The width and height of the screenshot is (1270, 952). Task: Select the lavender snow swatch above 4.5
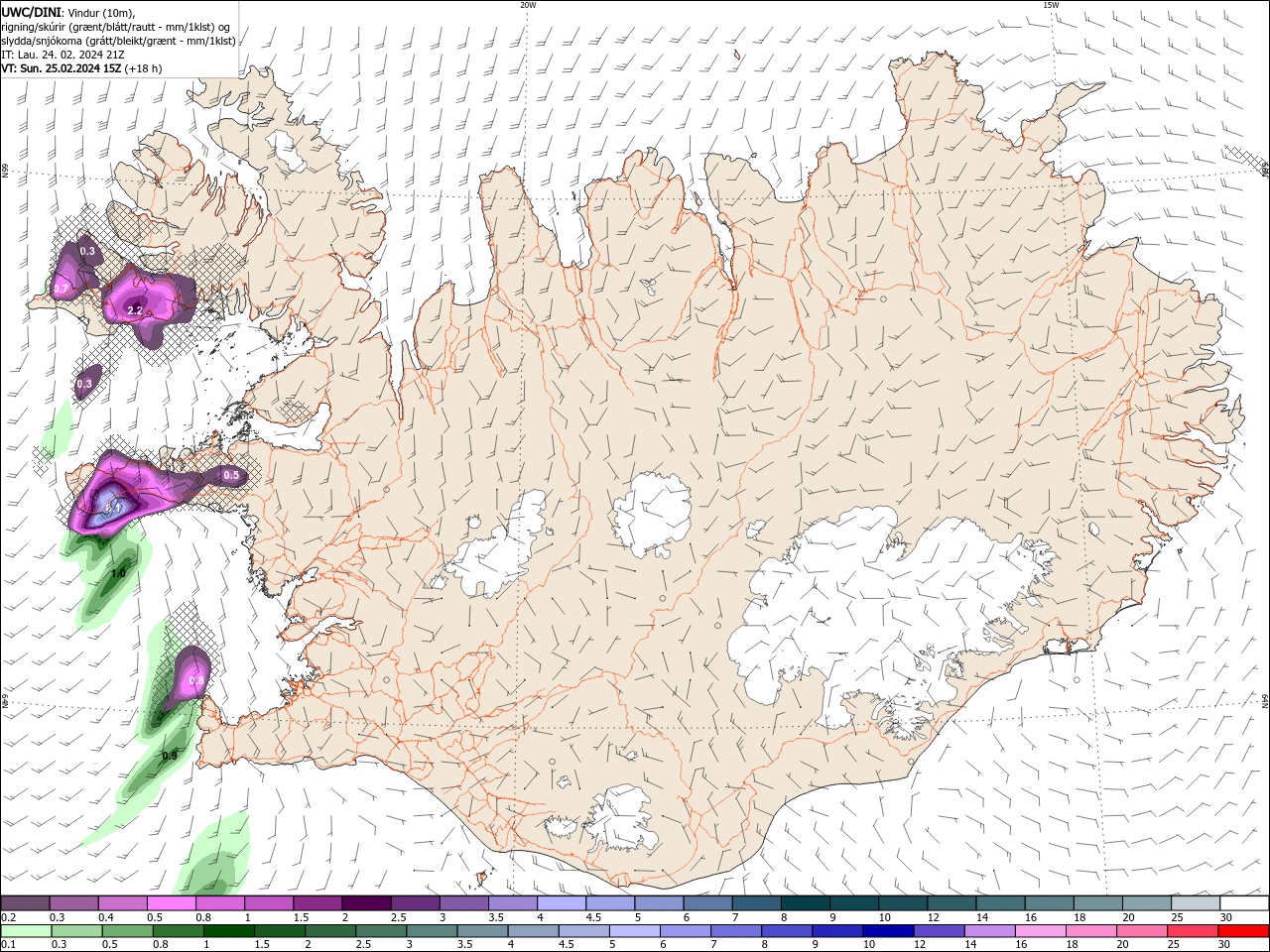(x=609, y=903)
